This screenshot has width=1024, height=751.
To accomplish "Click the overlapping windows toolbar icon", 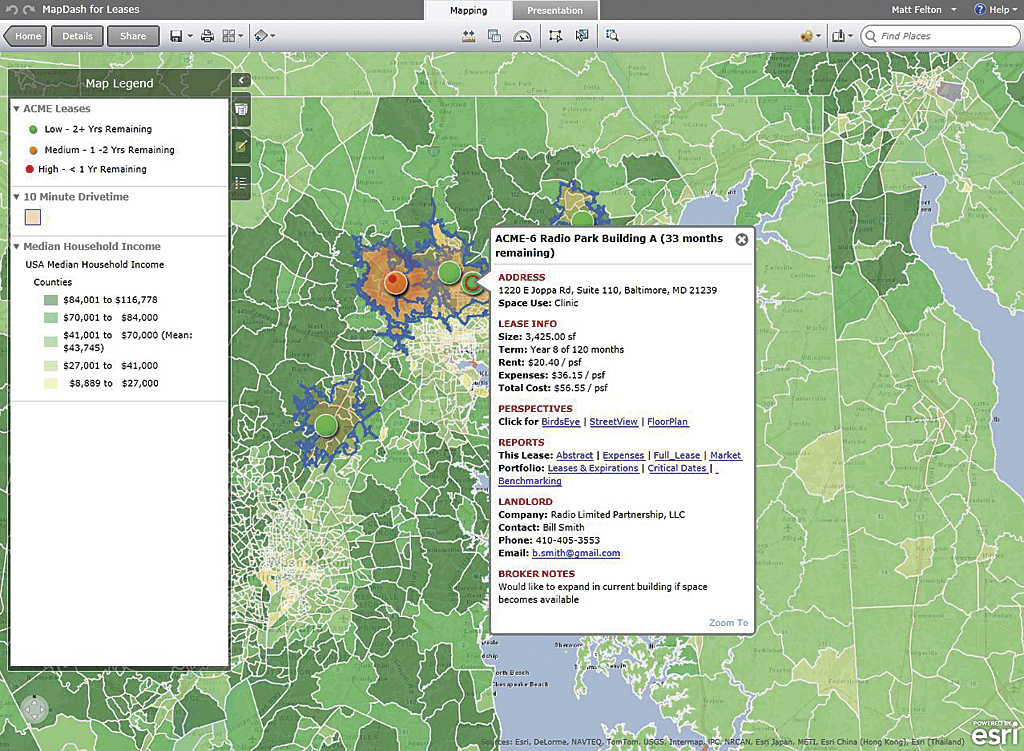I will coord(494,36).
